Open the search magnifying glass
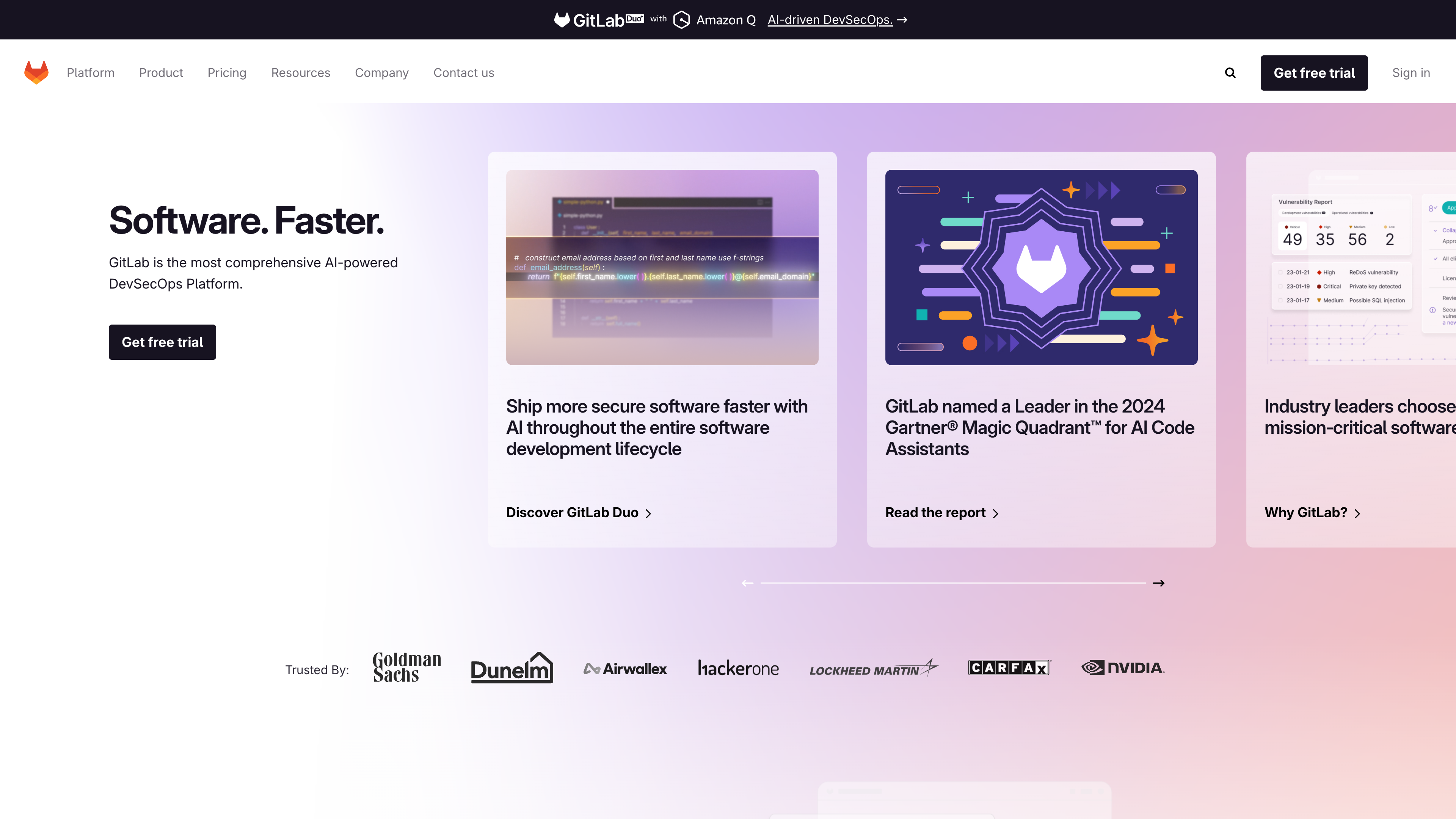The height and width of the screenshot is (819, 1456). coord(1230,72)
